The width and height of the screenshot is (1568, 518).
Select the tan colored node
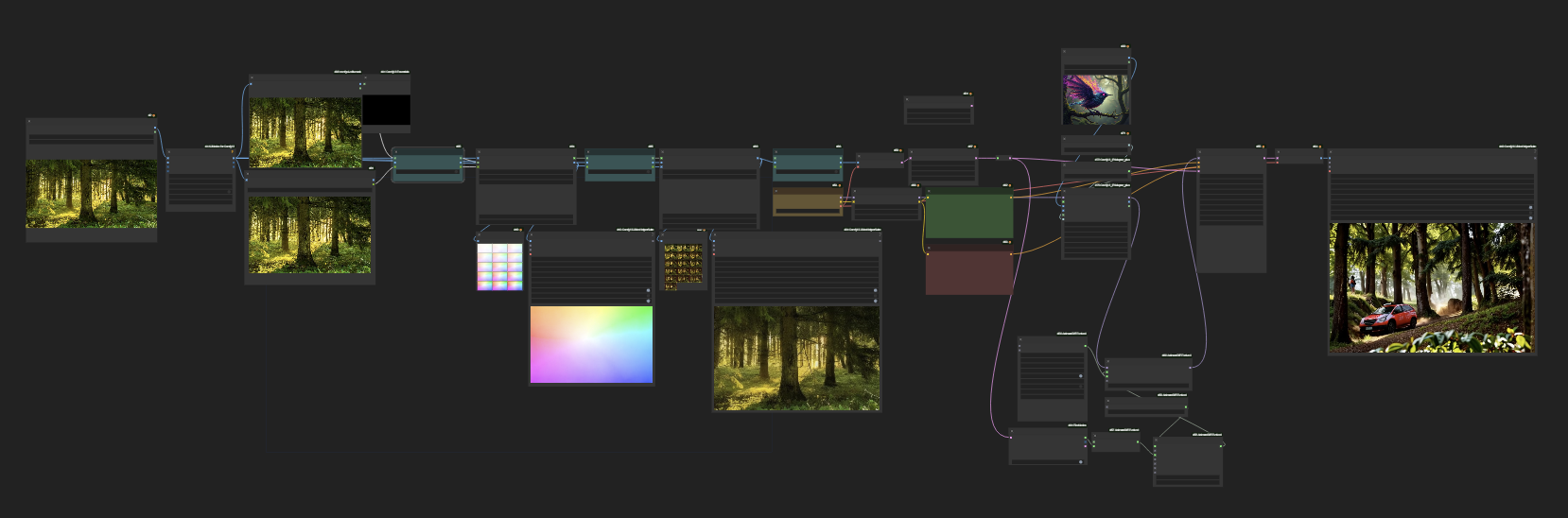tap(807, 201)
